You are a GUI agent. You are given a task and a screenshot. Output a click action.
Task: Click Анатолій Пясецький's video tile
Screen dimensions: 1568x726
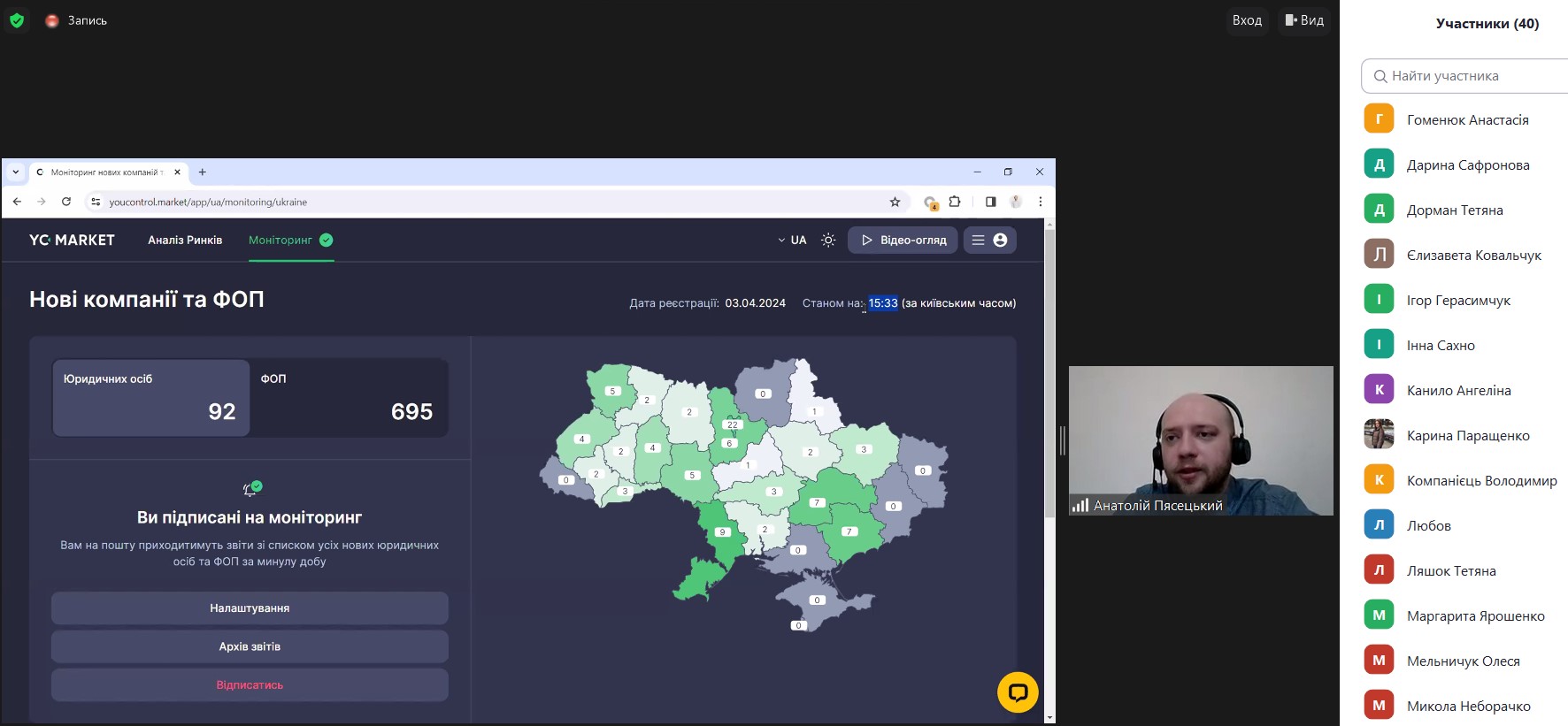coord(1201,440)
